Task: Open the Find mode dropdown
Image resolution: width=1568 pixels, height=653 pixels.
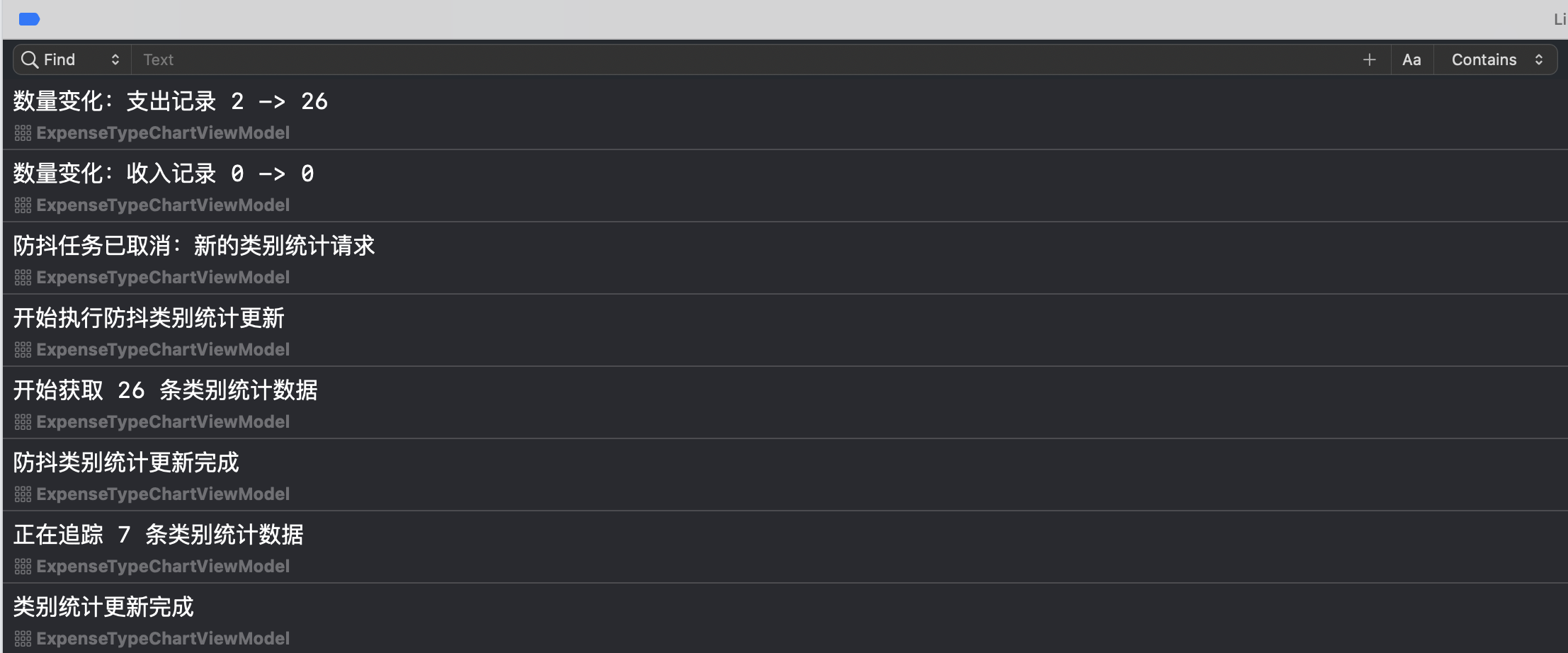Action: (x=115, y=59)
